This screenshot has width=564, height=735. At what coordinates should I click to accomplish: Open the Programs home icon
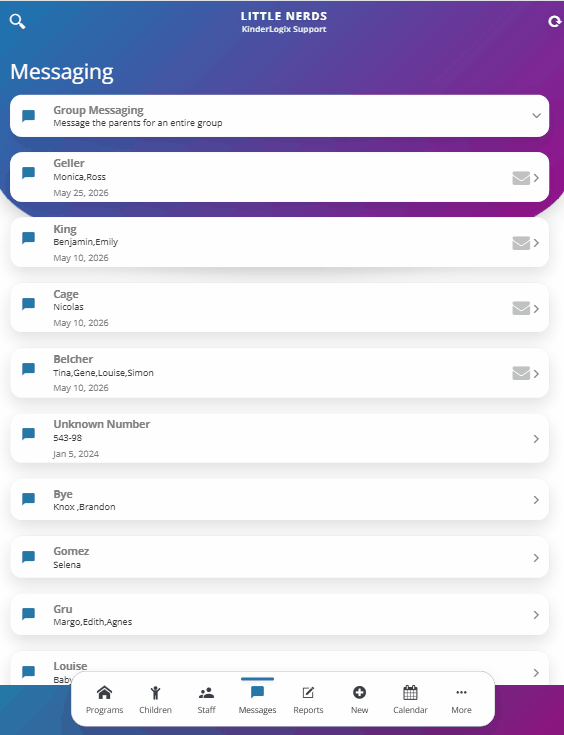point(104,692)
